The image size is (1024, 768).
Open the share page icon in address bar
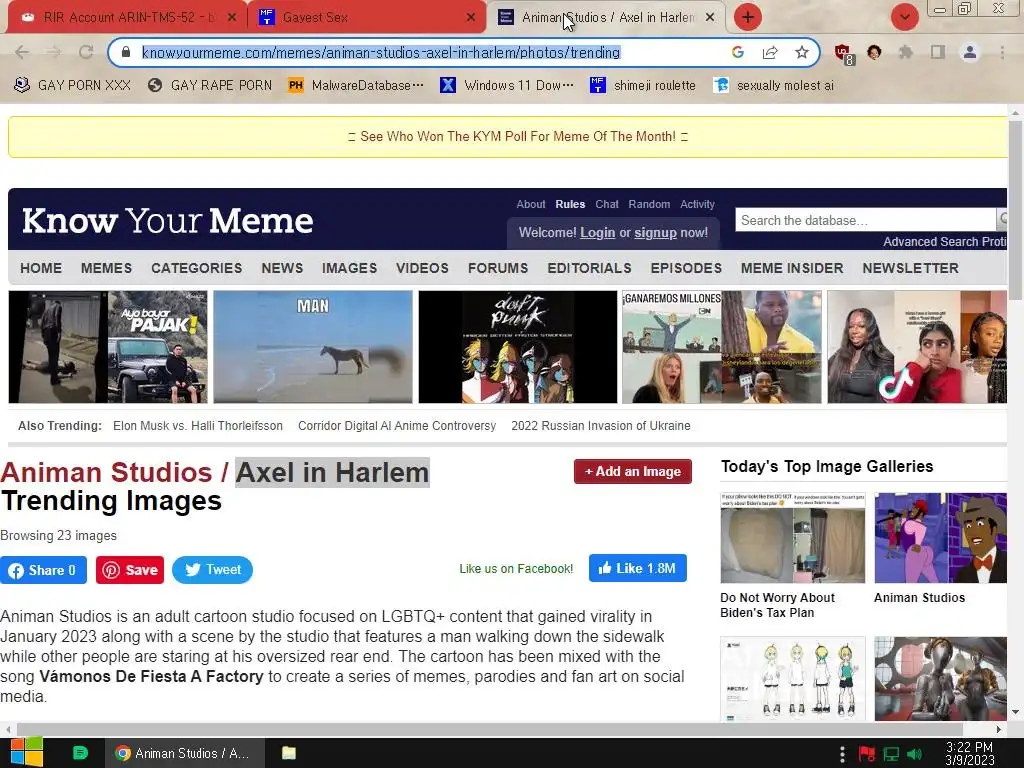[x=770, y=52]
